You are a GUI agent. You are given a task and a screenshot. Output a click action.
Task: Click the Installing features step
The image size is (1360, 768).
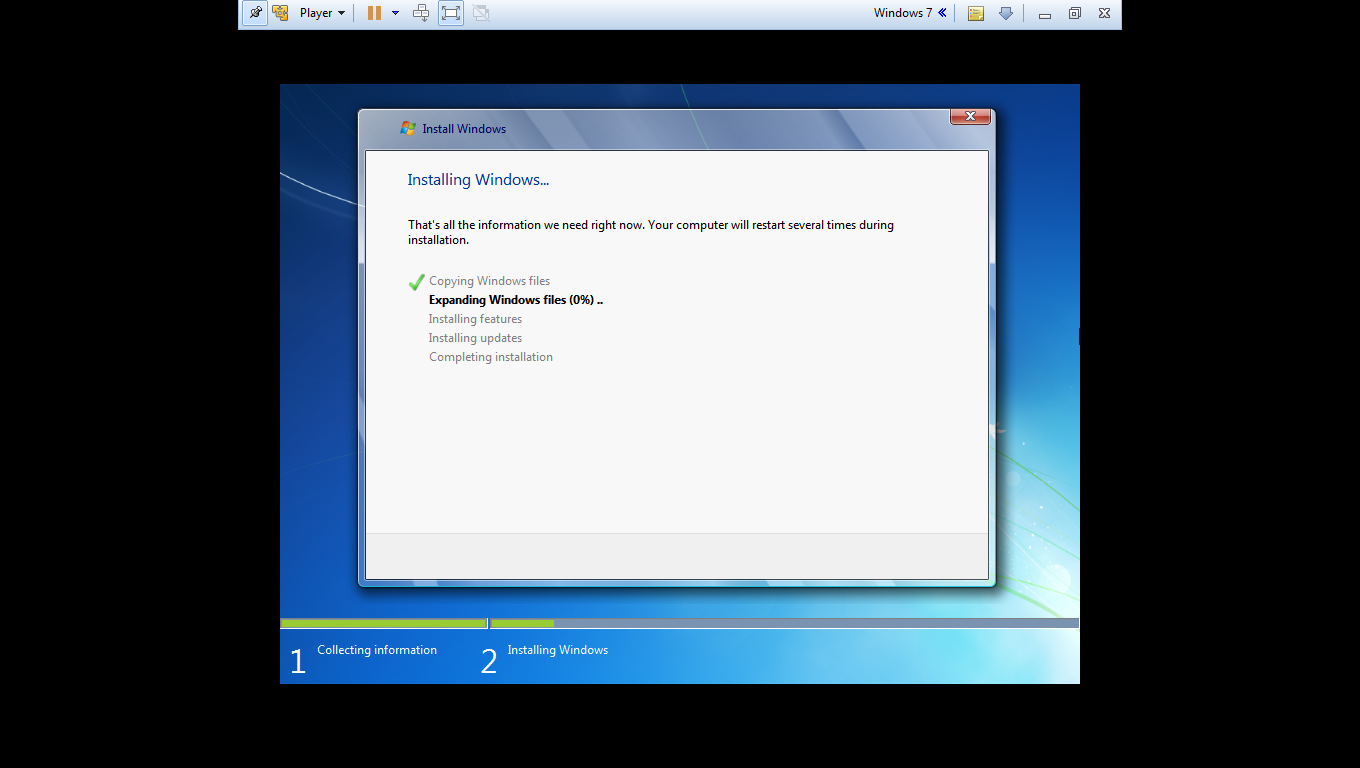click(x=475, y=319)
